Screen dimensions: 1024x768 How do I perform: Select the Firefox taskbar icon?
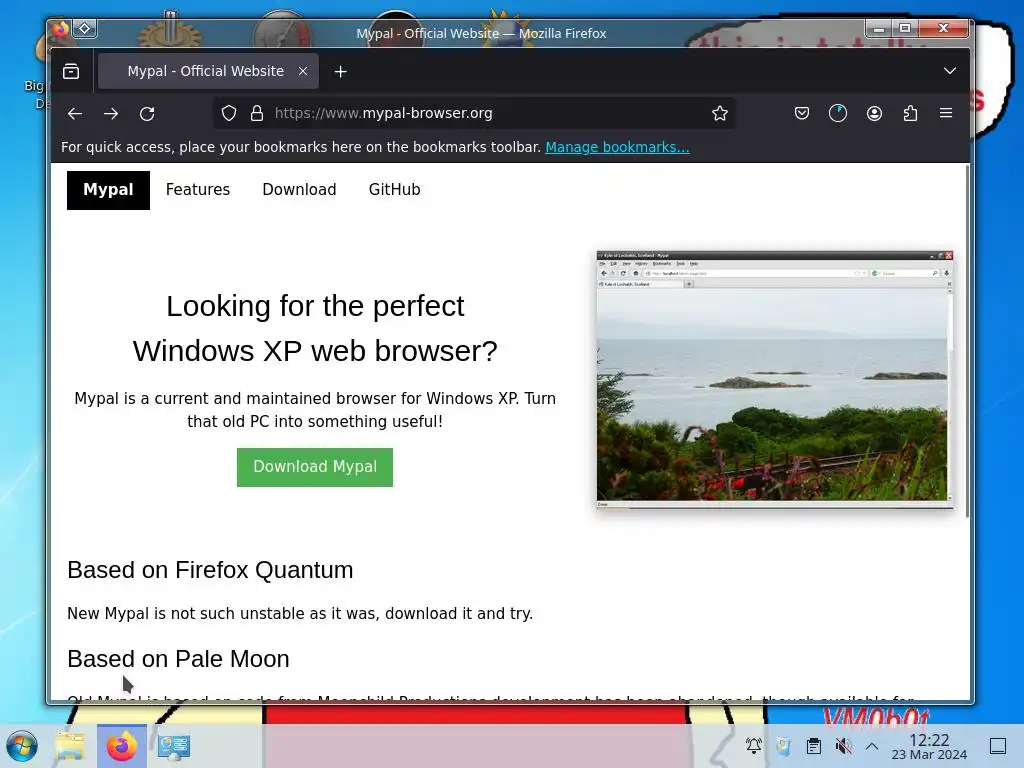(121, 746)
